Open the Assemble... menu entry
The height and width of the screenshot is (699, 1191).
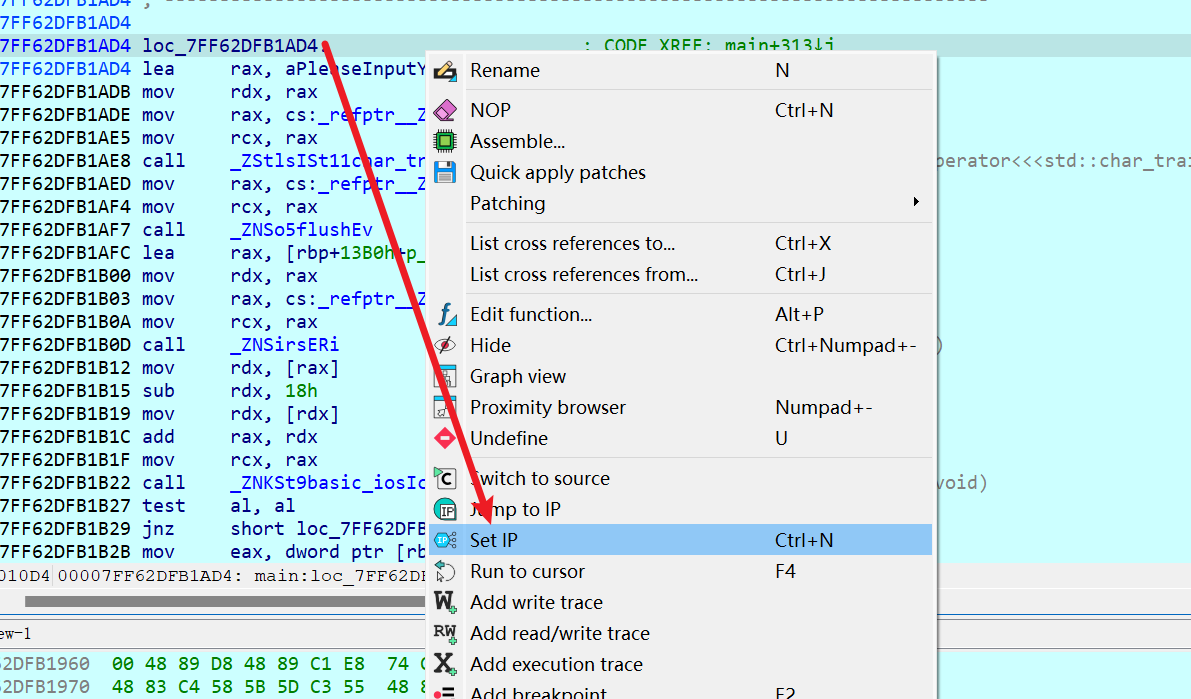[681, 141]
